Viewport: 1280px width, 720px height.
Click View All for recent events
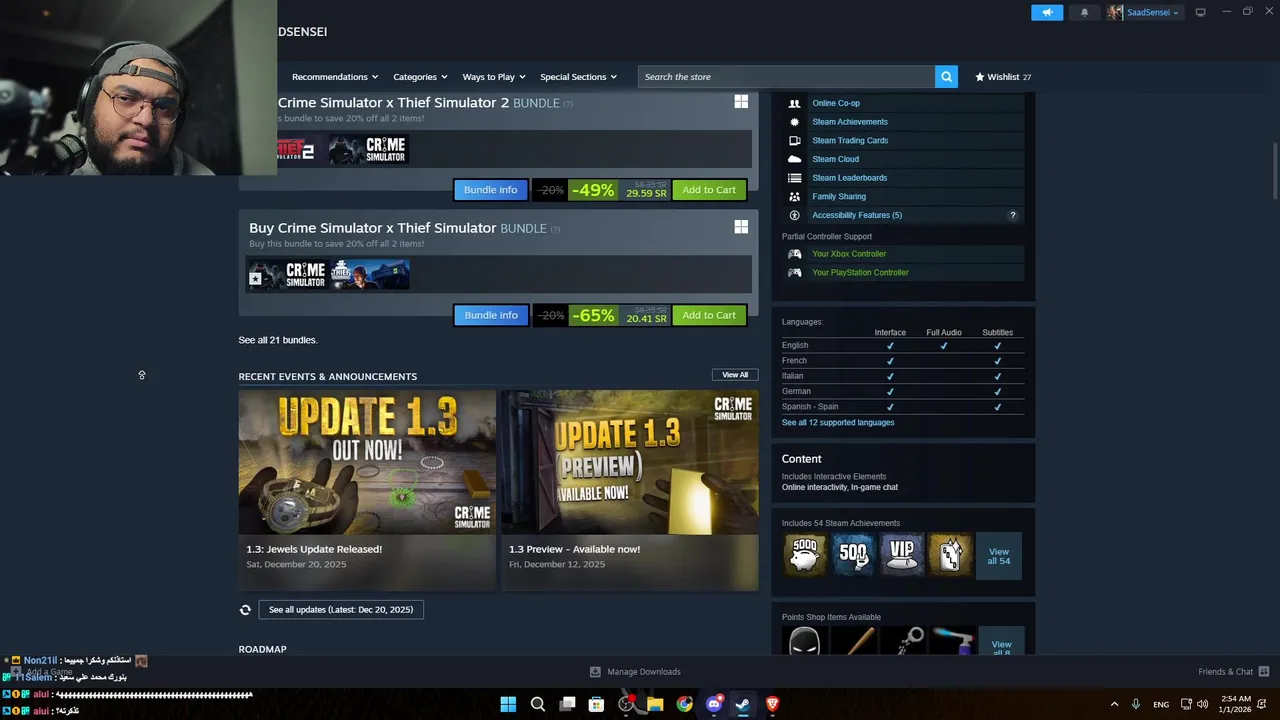[735, 375]
